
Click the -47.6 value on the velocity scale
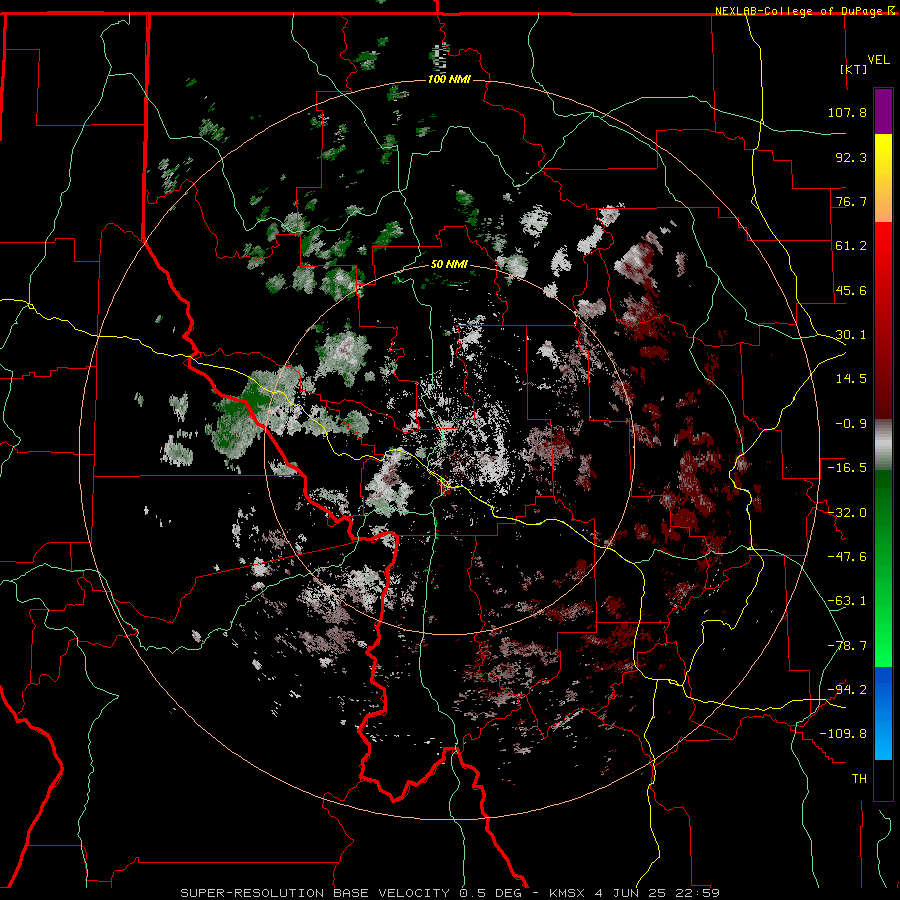pos(847,557)
